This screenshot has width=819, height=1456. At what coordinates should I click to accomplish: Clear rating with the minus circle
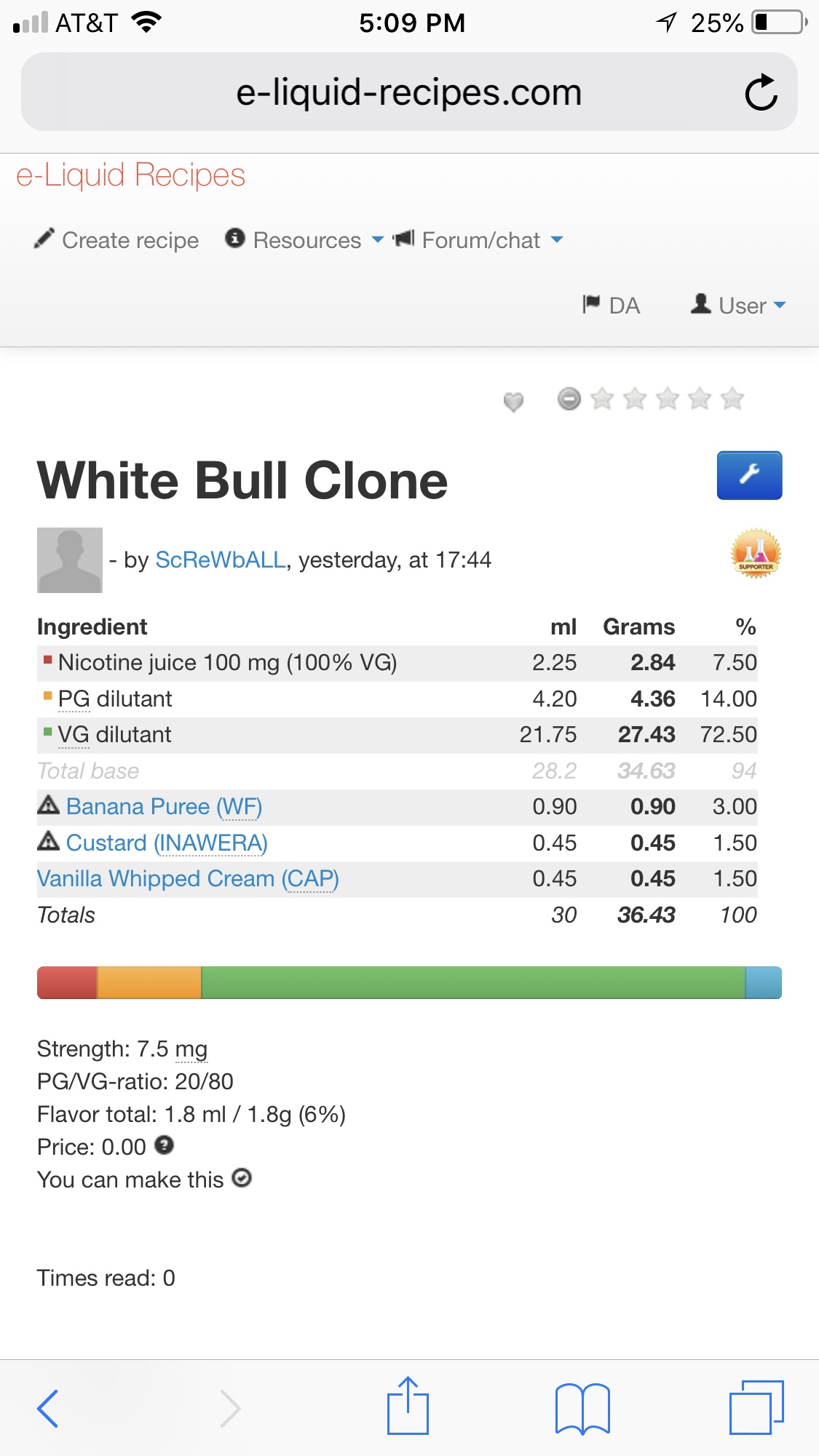(569, 399)
